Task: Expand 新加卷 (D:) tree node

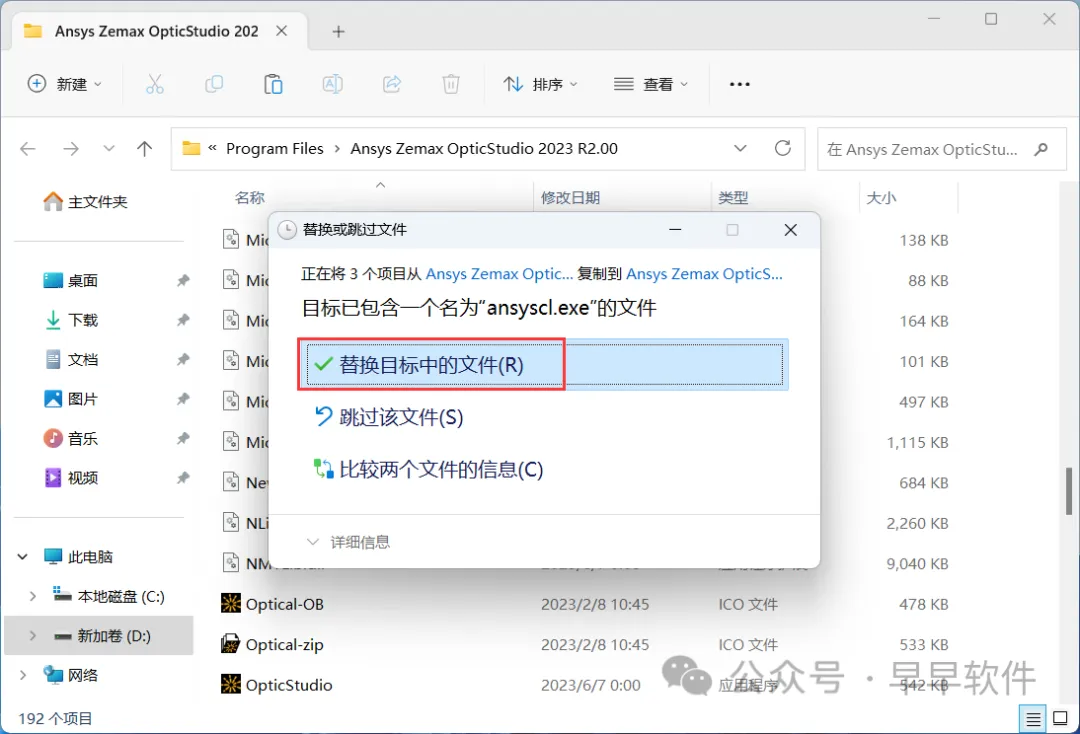Action: pyautogui.click(x=32, y=636)
